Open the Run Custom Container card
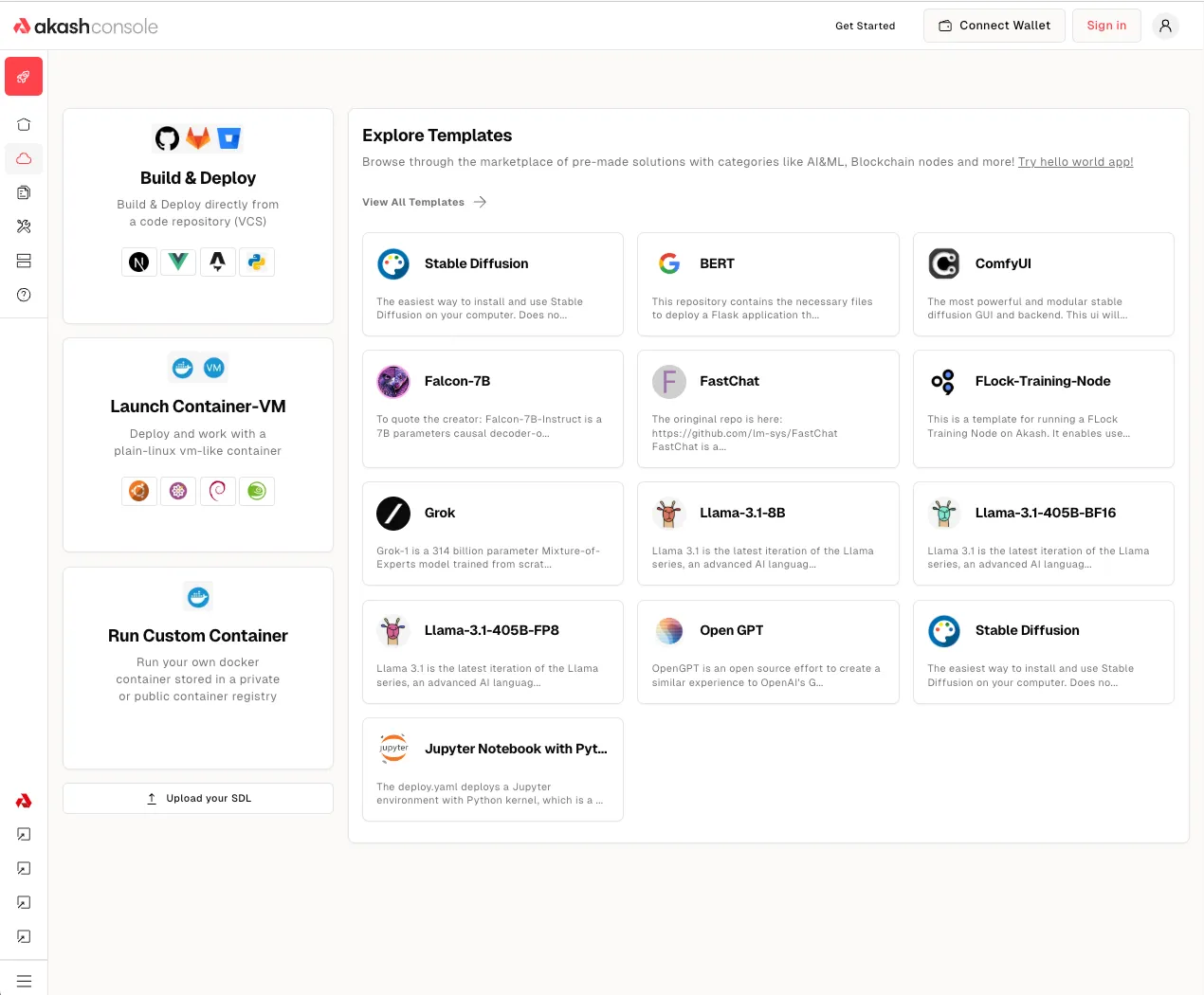Viewport: 1204px width, 995px height. tap(198, 667)
